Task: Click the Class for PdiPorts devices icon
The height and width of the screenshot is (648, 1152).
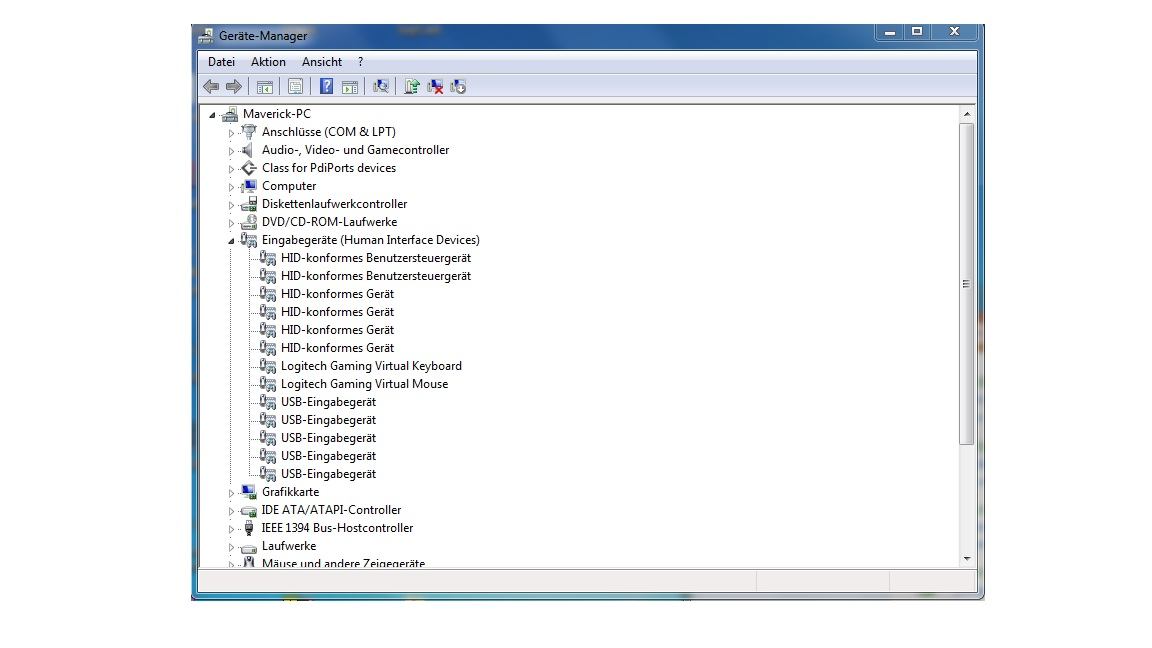Action: [x=249, y=168]
